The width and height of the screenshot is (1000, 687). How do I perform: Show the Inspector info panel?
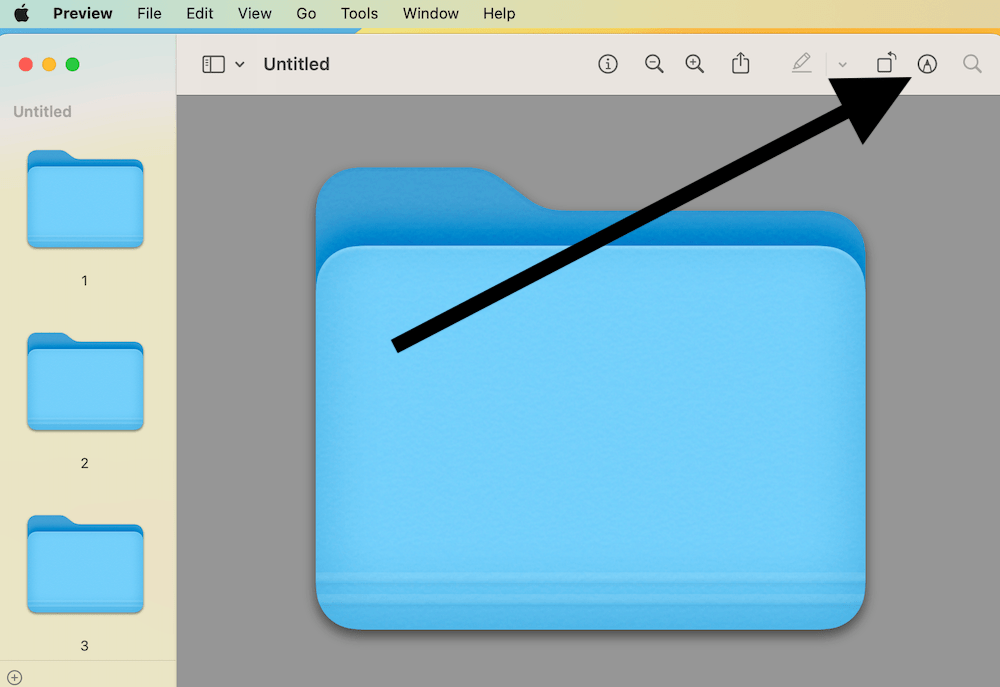608,64
